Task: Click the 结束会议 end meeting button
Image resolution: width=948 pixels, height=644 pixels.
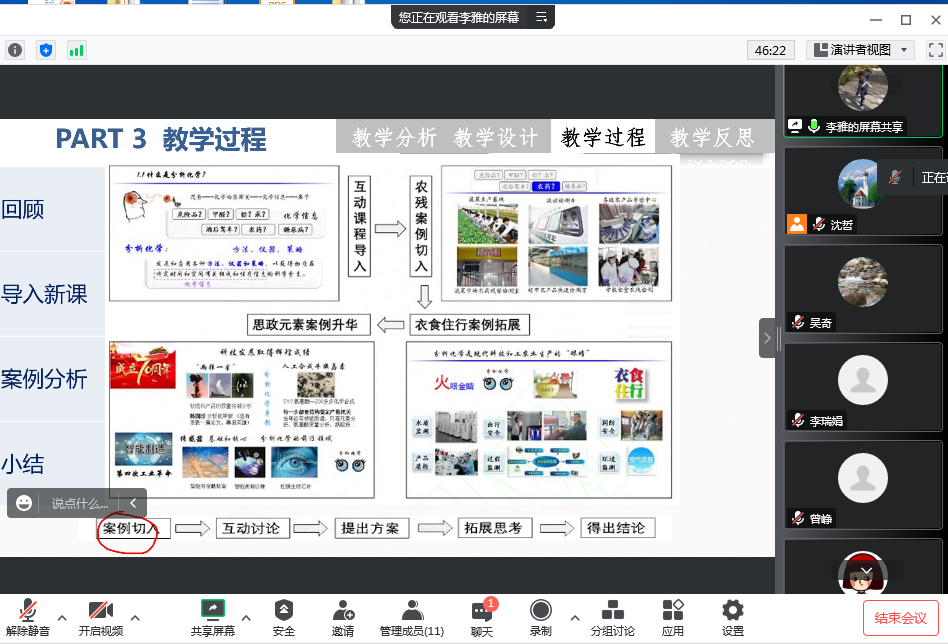Action: pos(900,617)
